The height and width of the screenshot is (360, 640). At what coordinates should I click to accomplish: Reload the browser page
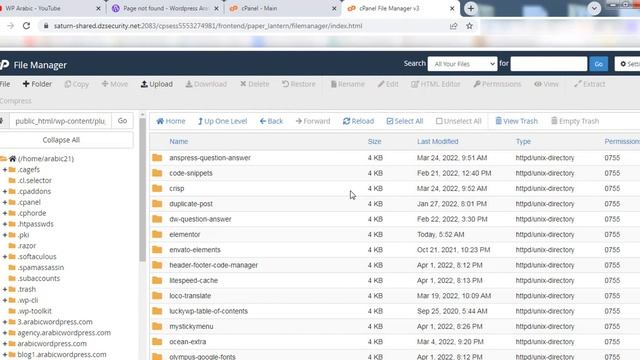coord(26,26)
